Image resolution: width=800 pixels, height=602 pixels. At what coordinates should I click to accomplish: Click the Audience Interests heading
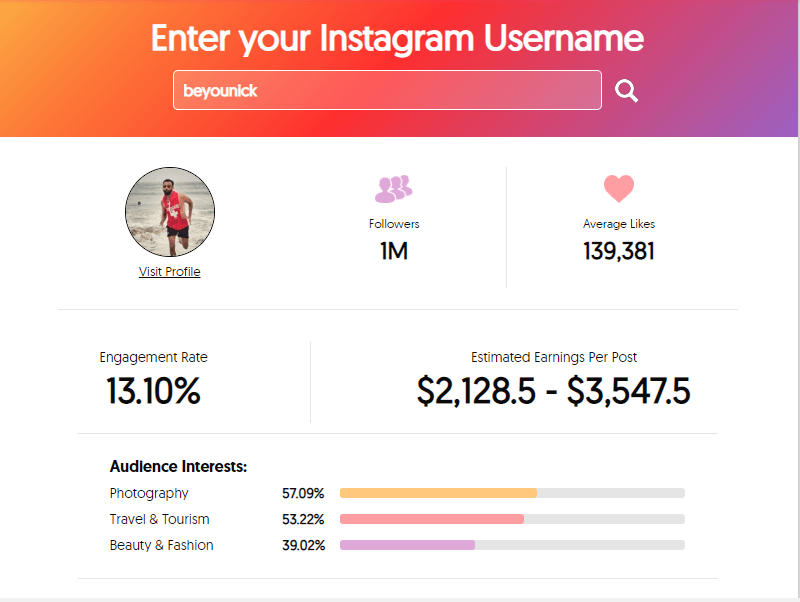click(179, 466)
